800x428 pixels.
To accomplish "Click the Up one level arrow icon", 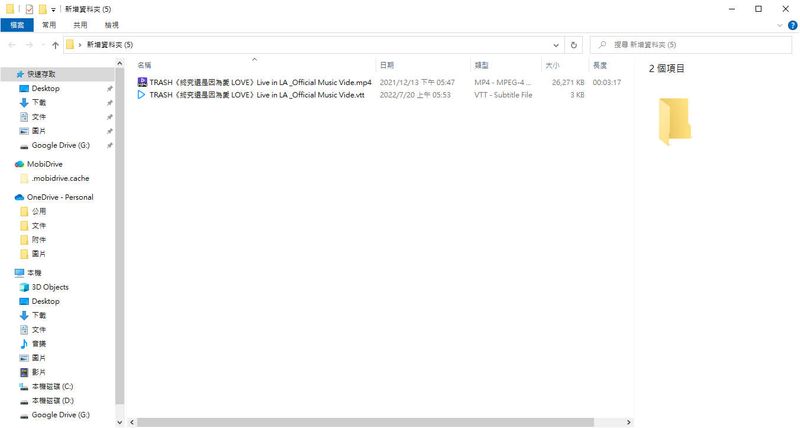I will pos(55,45).
